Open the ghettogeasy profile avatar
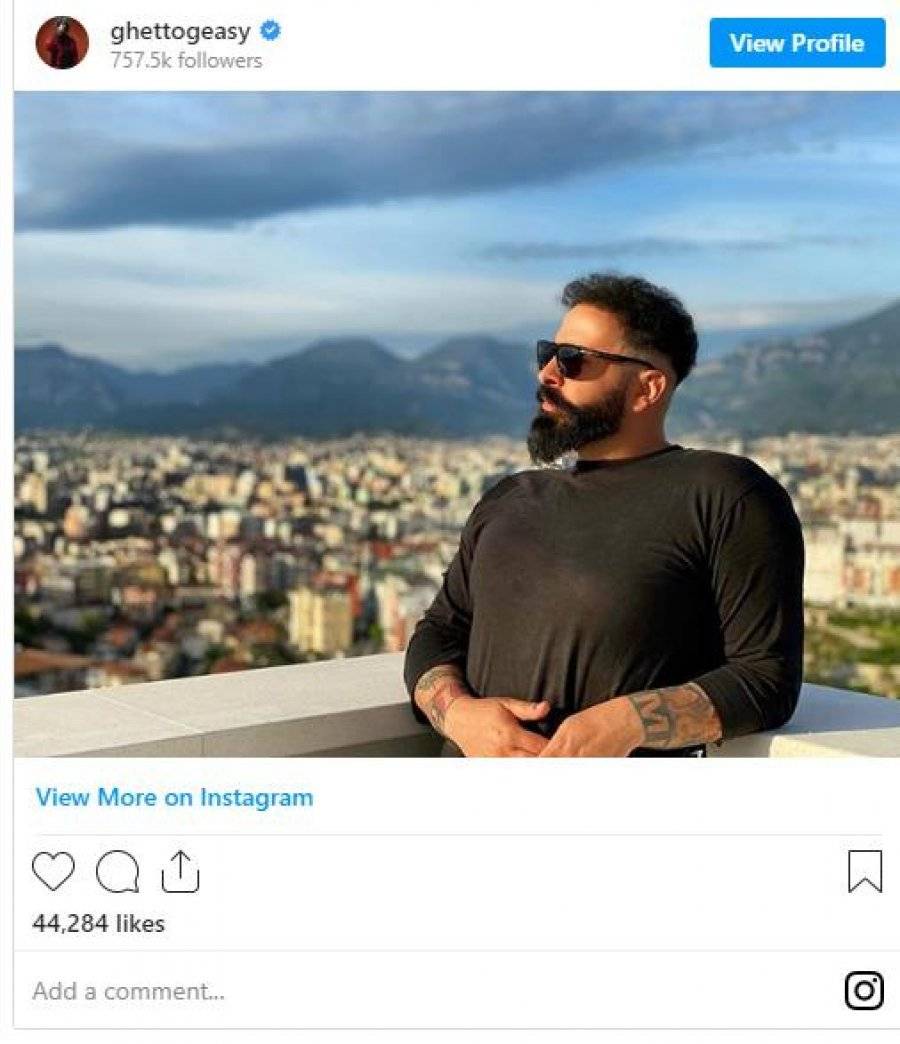Viewport: 900px width, 1044px height. point(62,43)
